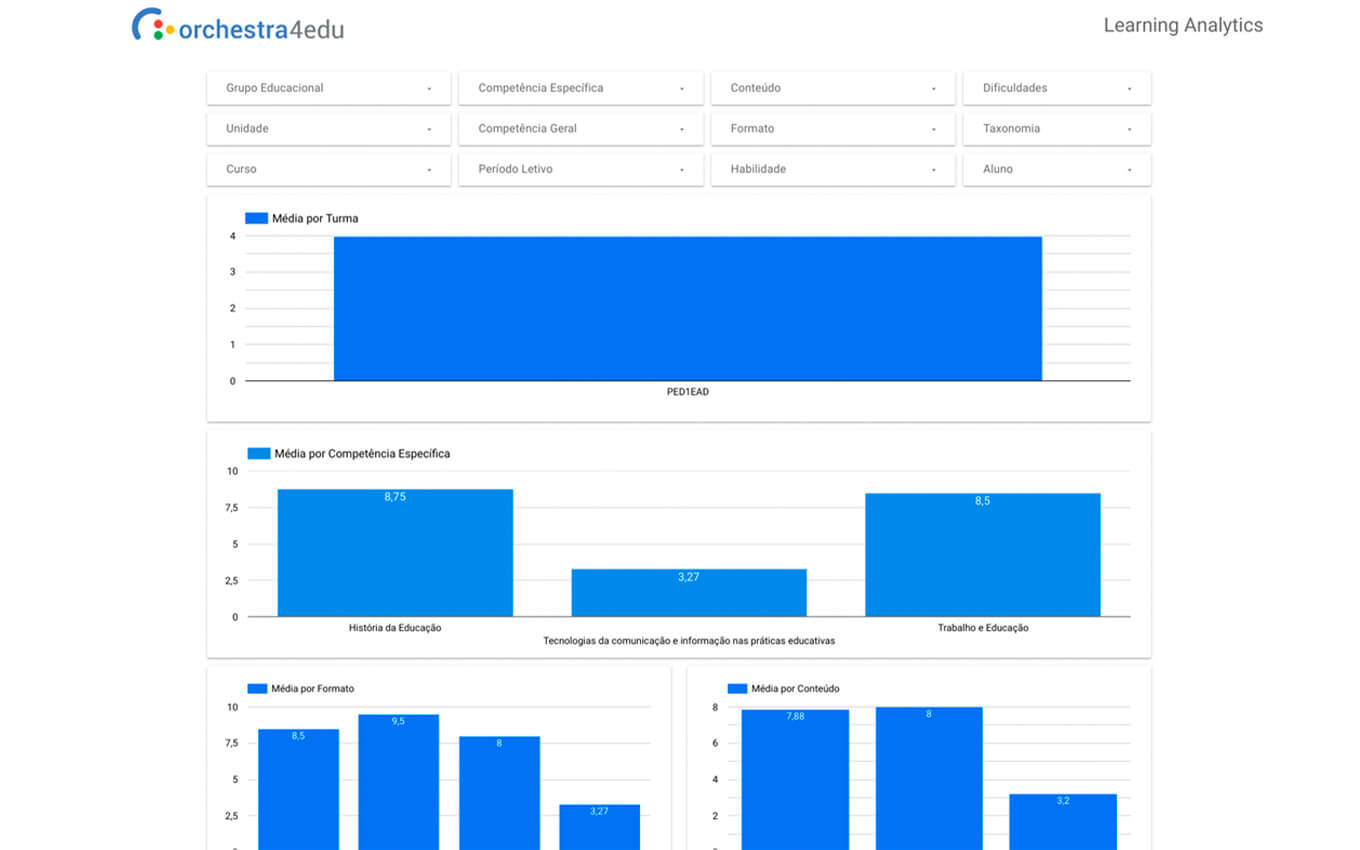Expand the Período Letivo dropdown
The width and height of the screenshot is (1360, 850).
pos(580,169)
